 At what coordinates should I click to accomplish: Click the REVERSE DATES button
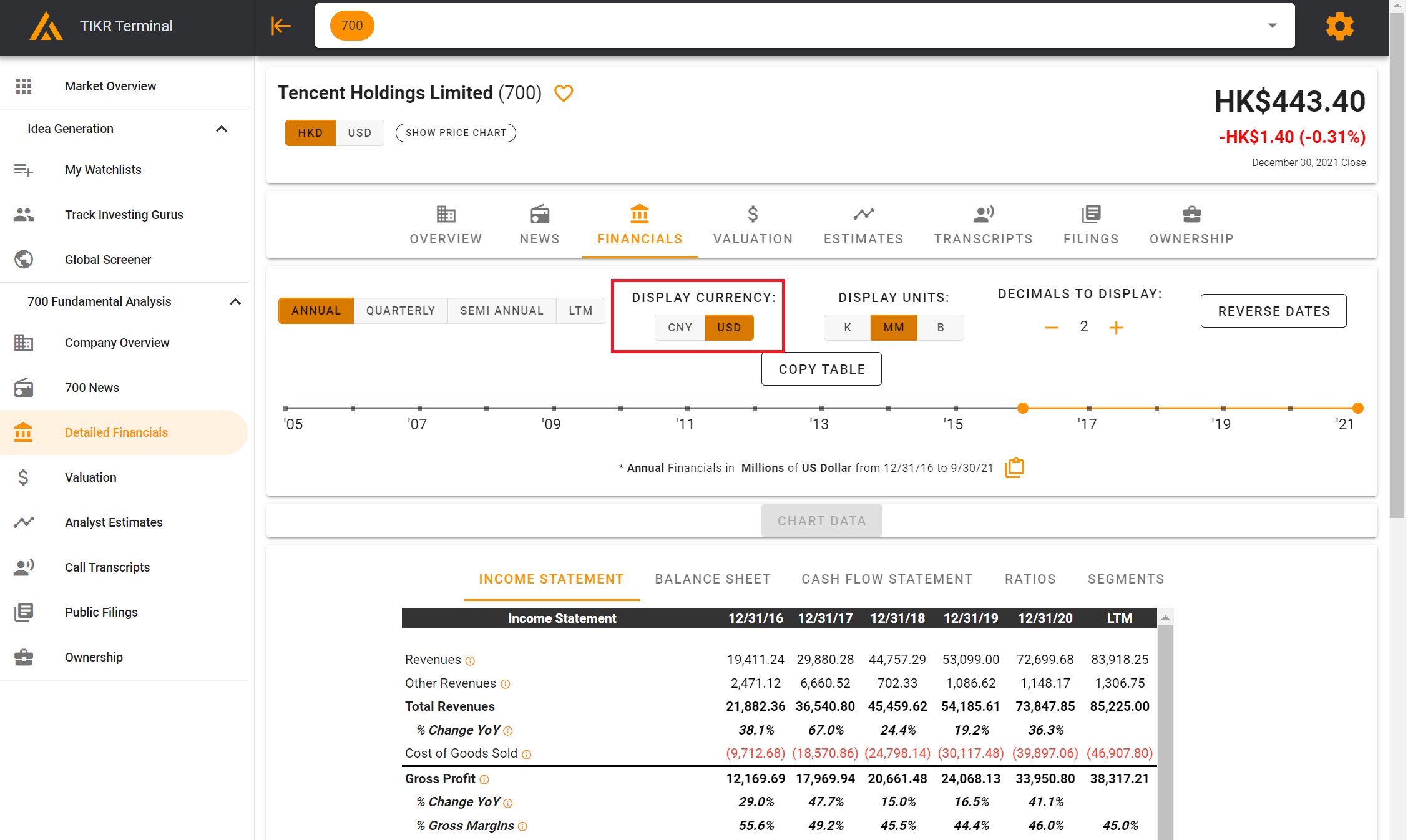[1274, 311]
